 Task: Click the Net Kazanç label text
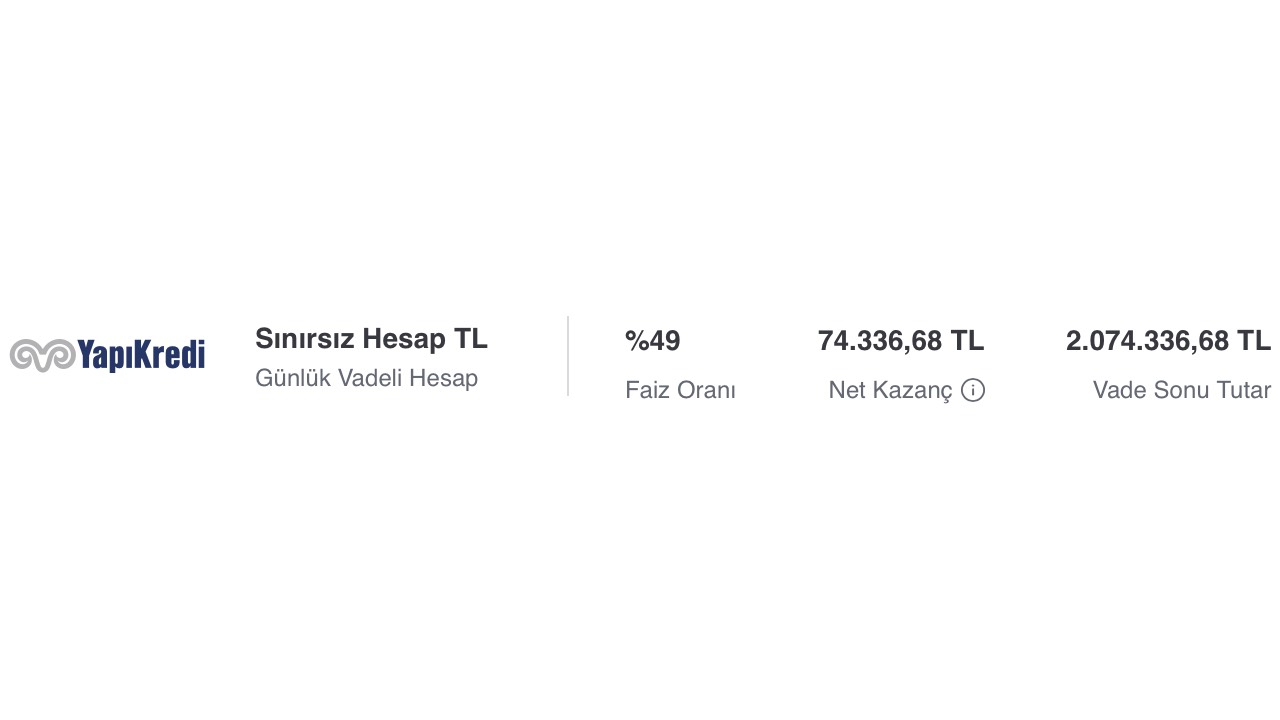890,390
